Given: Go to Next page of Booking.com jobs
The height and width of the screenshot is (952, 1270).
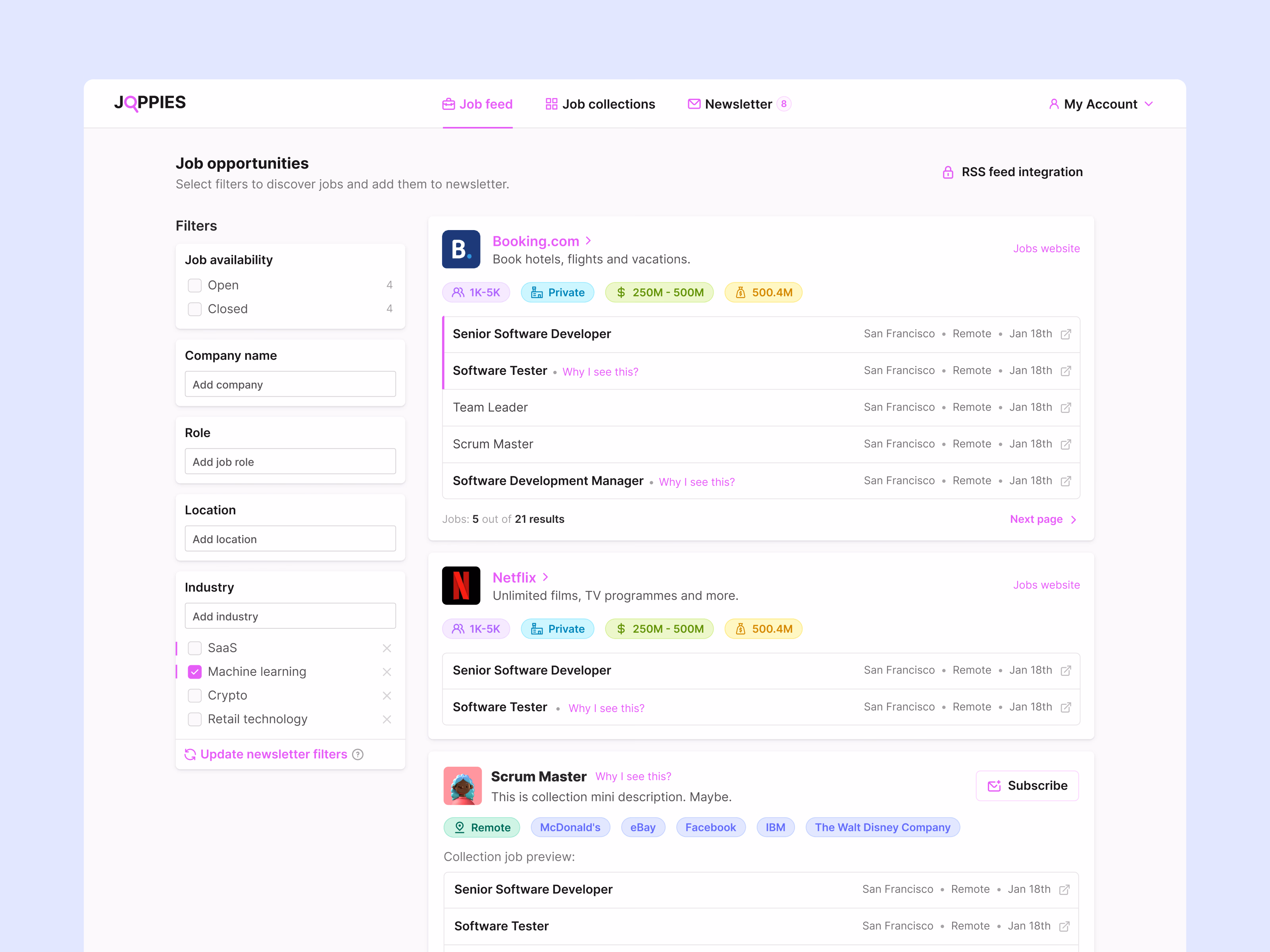Looking at the screenshot, I should tap(1043, 519).
